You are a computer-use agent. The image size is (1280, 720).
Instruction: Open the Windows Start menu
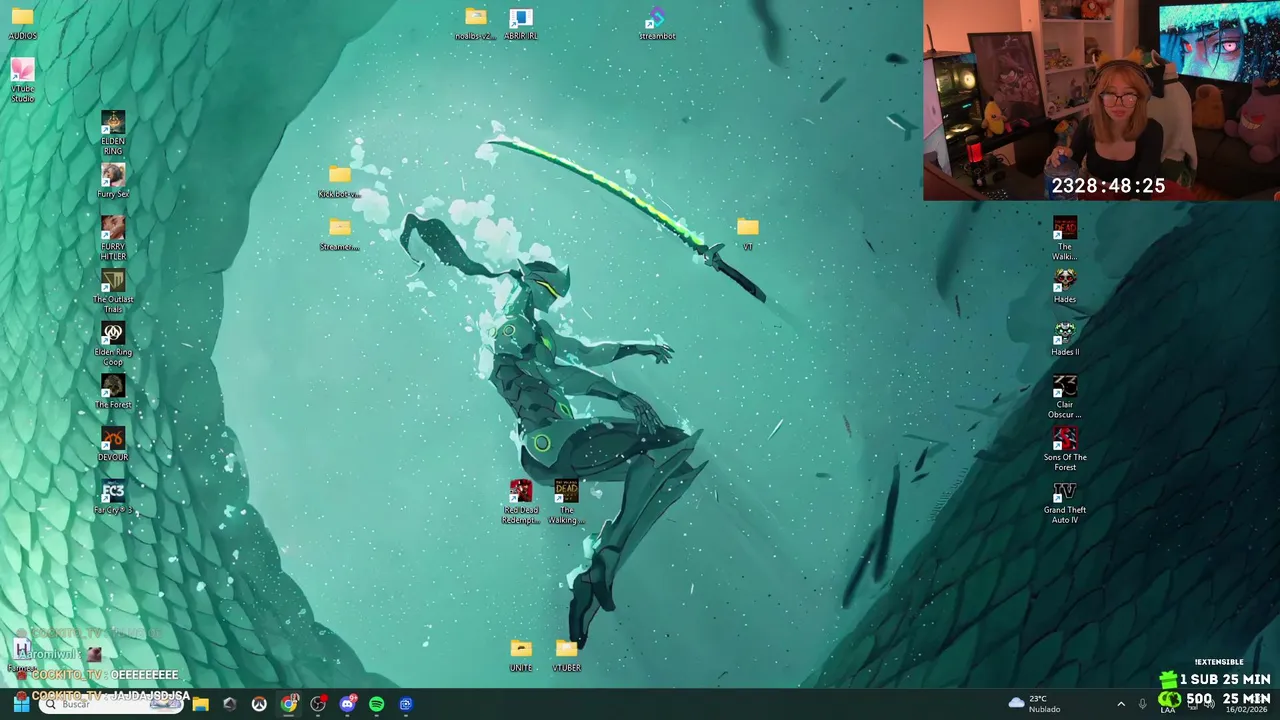pyautogui.click(x=20, y=704)
